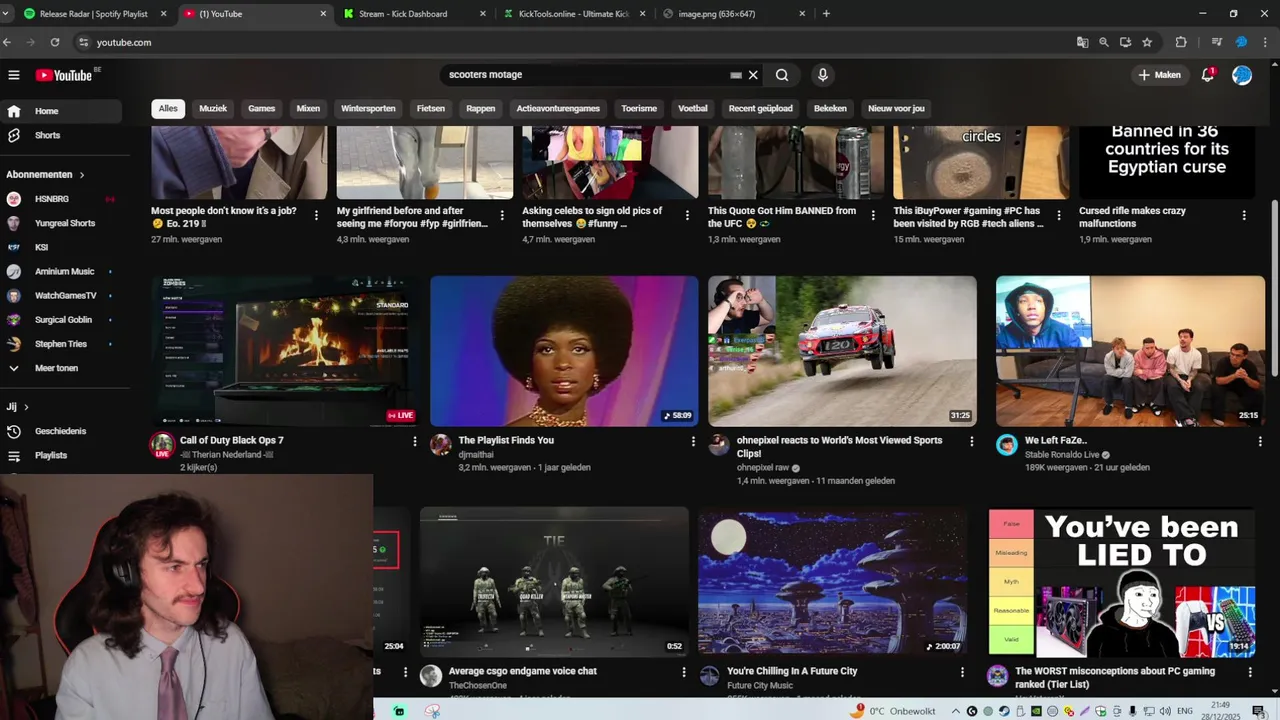Open weather widget 0°C Onbewolkt
Screen dimensions: 1280x720
tap(893, 711)
